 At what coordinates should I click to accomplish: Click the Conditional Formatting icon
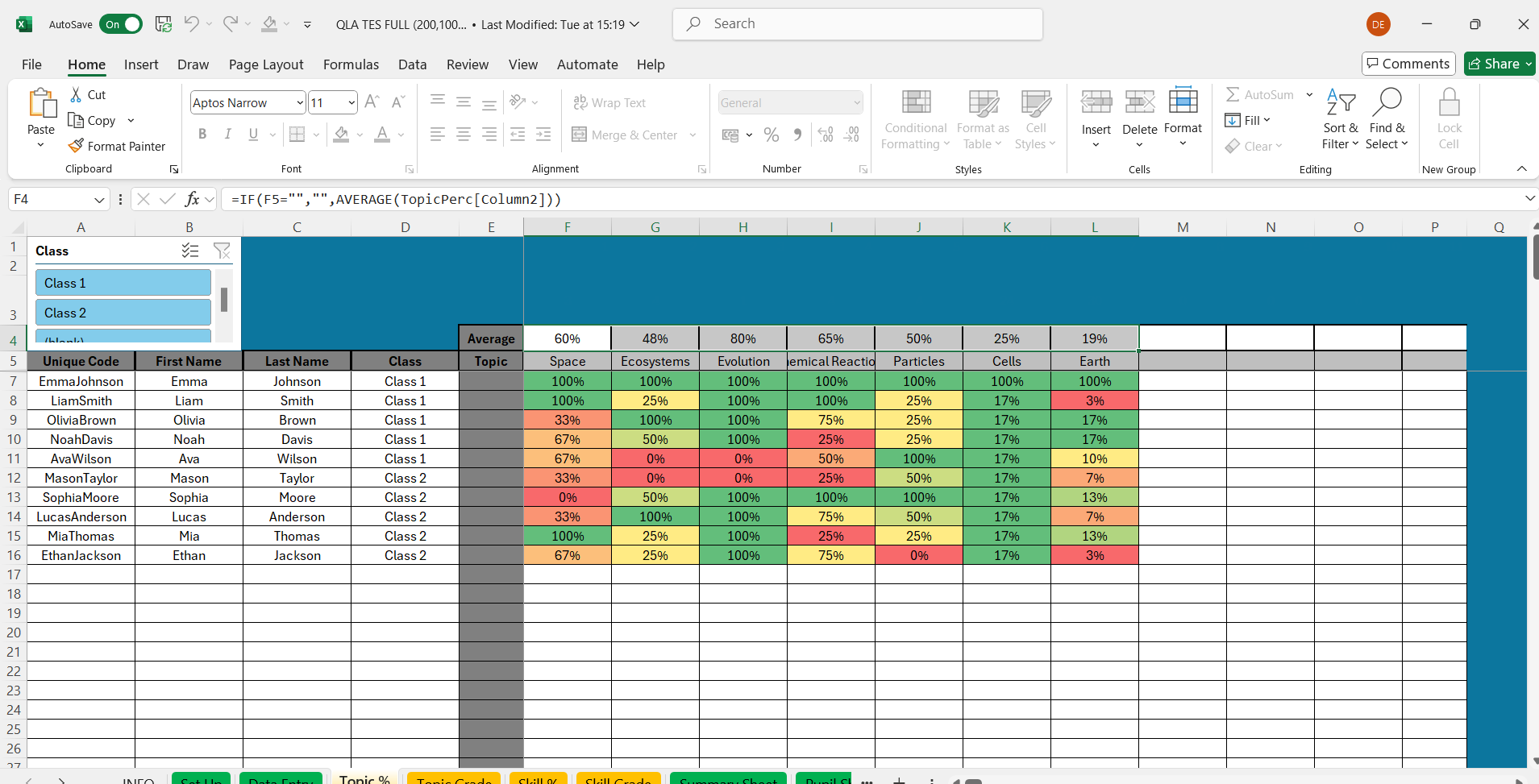pyautogui.click(x=915, y=103)
